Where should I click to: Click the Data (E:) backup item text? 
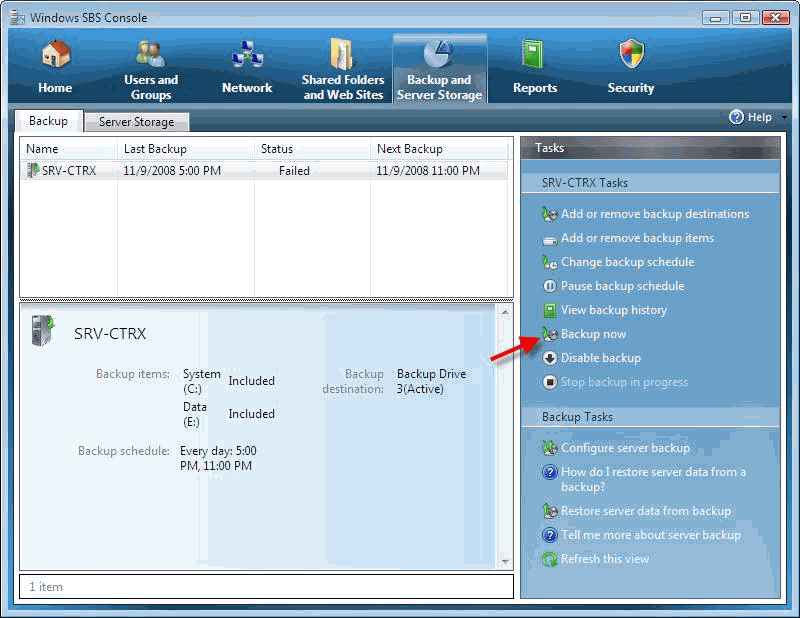(x=194, y=414)
